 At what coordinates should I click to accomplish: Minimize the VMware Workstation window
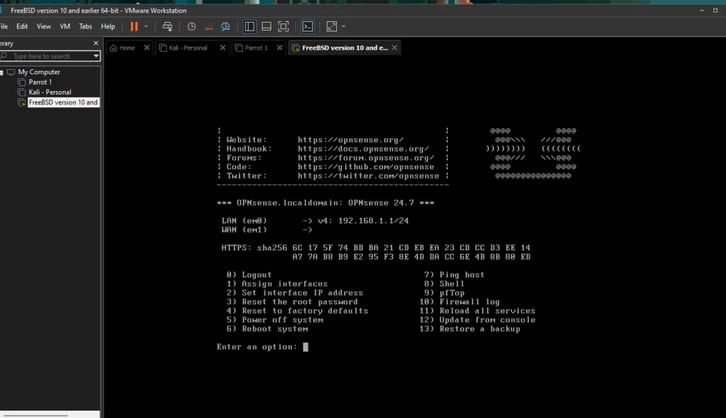coord(702,10)
